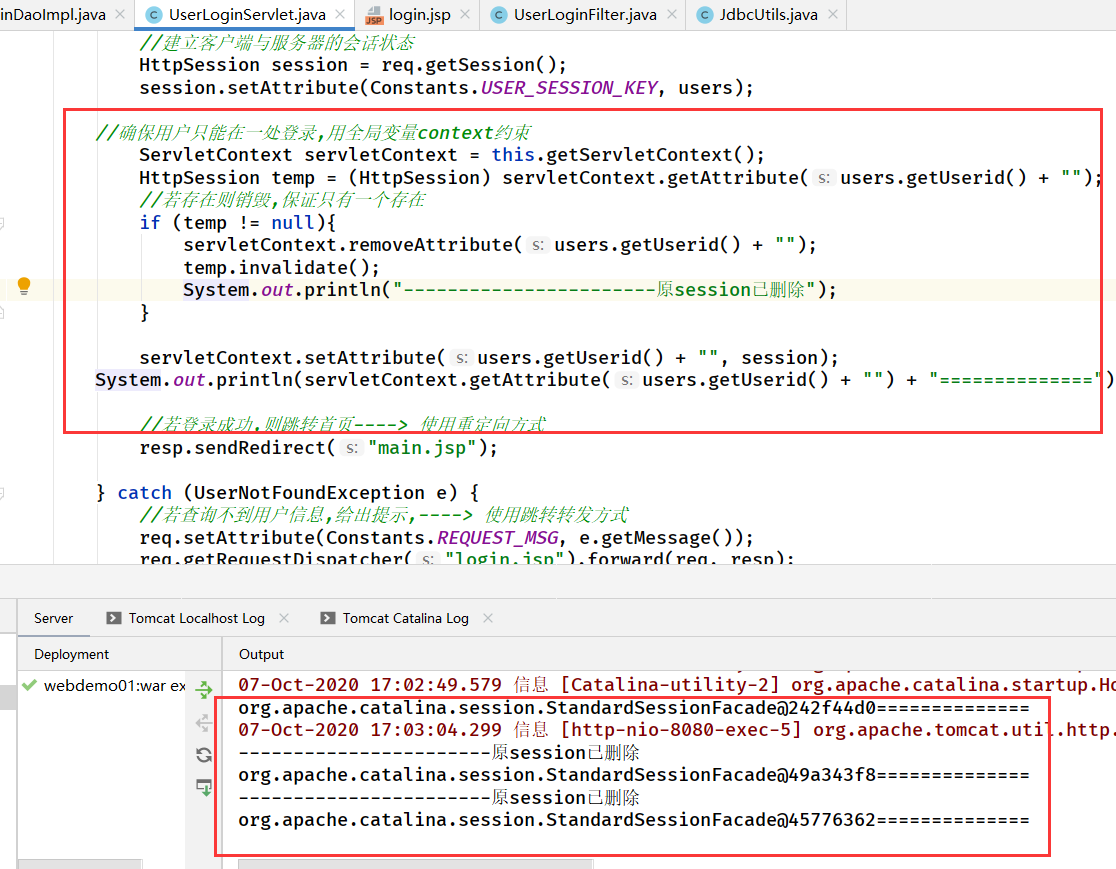This screenshot has height=869, width=1116.
Task: Click the fold marker beside the if statement
Action: [x=2, y=223]
